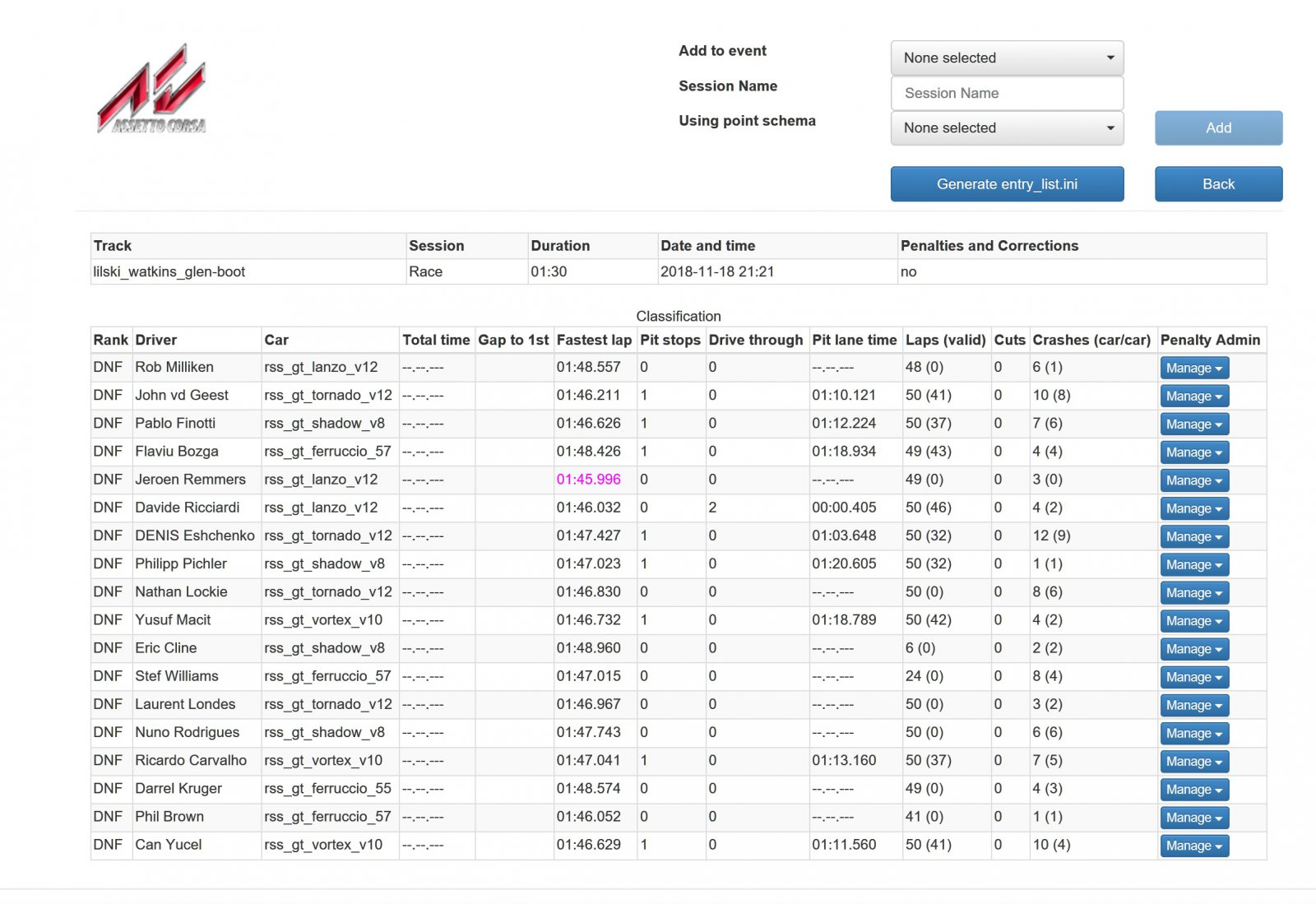Open the Add to event dropdown
This screenshot has height=904, width=1316.
click(1007, 58)
